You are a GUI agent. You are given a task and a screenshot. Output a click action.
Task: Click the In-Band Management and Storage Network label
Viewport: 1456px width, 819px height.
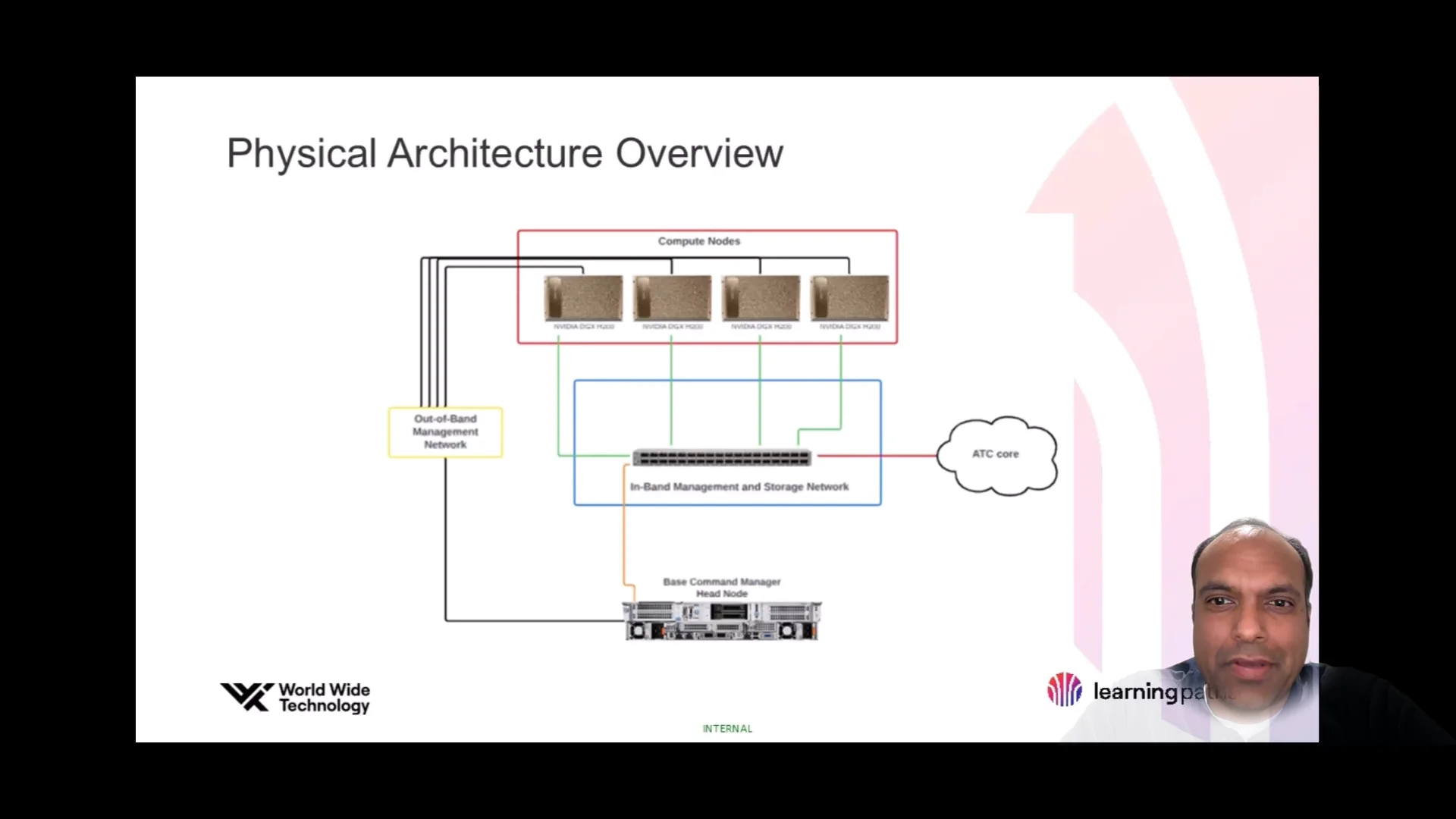tap(739, 487)
